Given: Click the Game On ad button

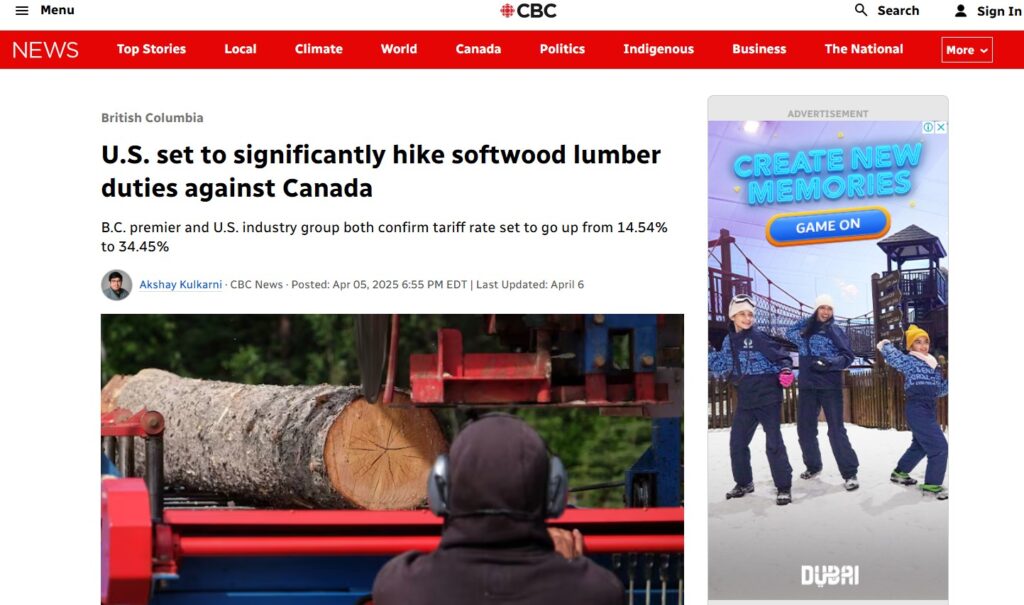Looking at the screenshot, I should [827, 226].
